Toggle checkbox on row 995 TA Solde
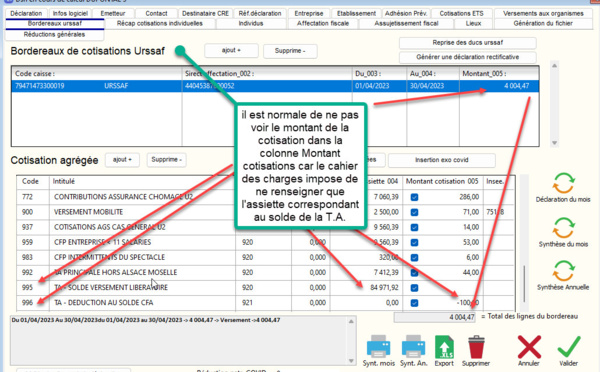Screen dimensions: 600x372 pos(414,288)
